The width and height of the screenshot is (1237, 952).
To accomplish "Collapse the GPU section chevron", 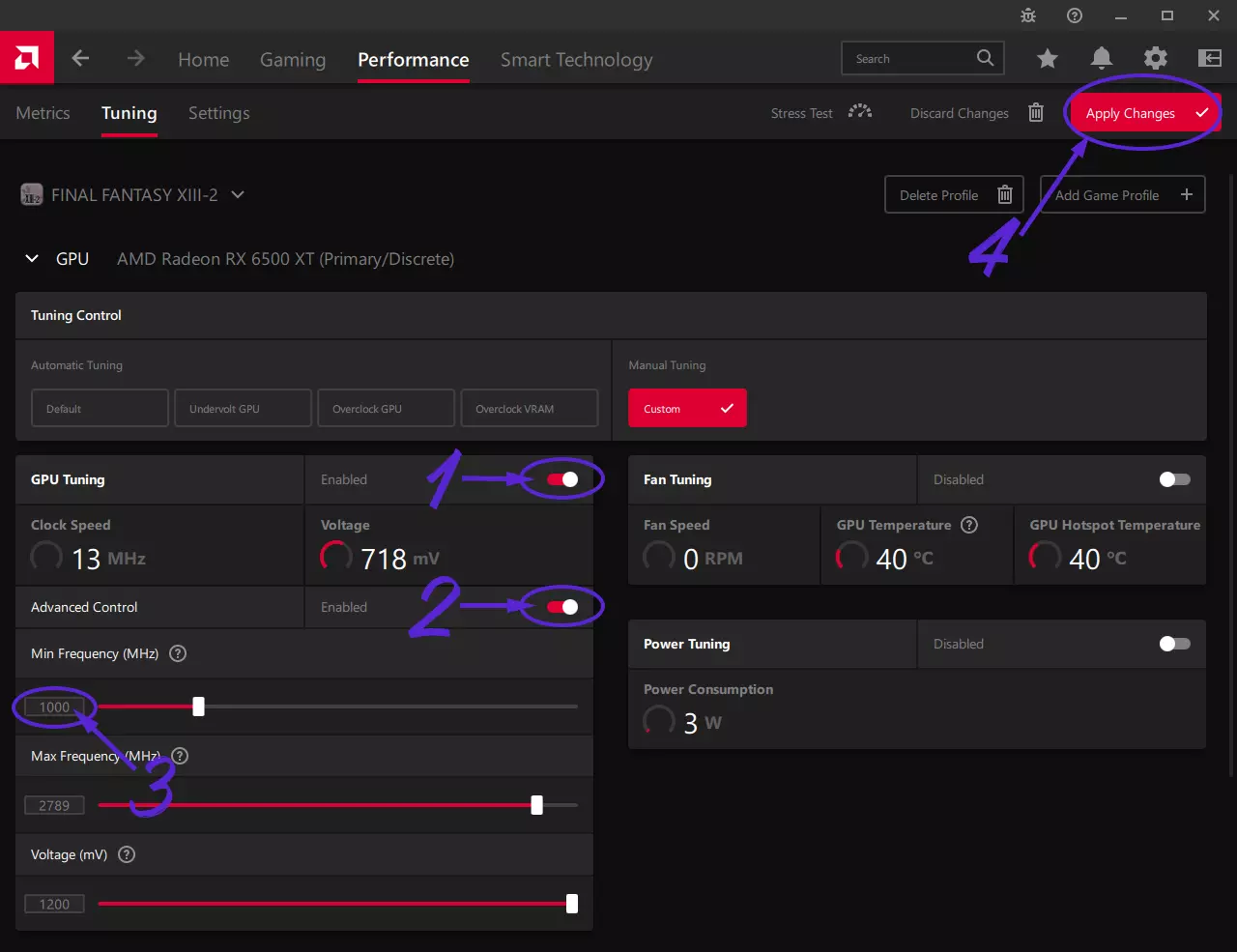I will click(x=32, y=259).
